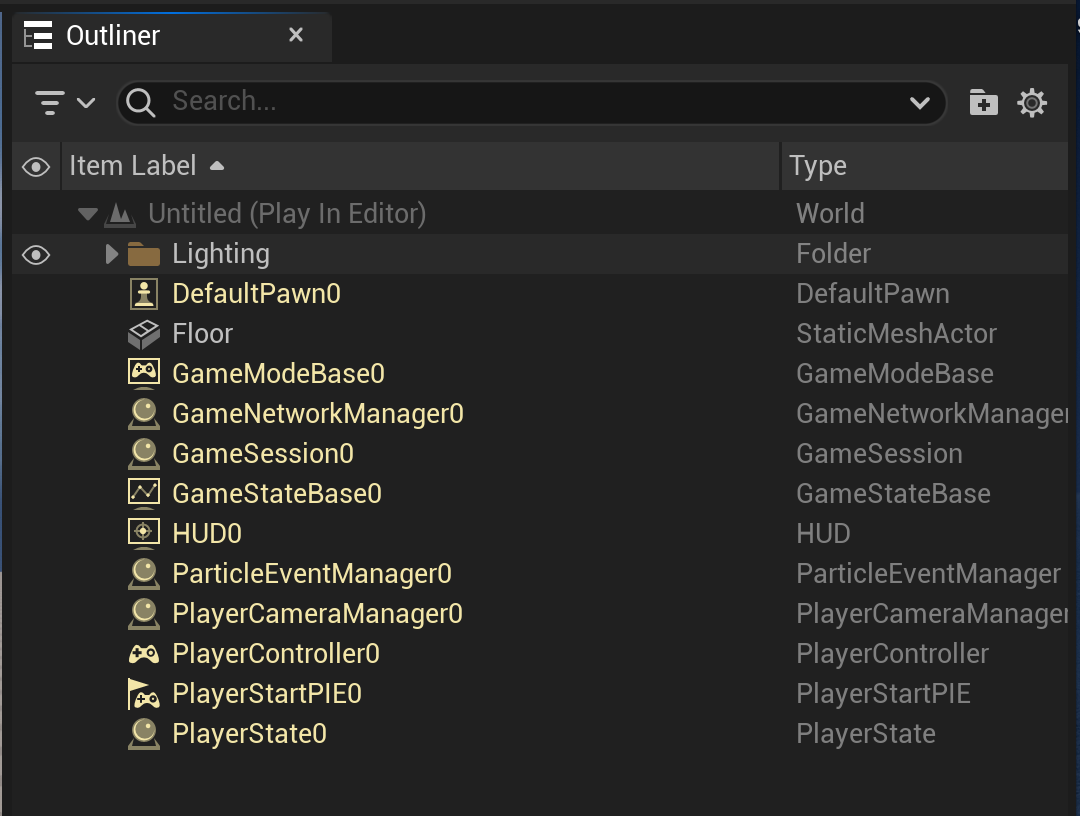
Task: Select the Outliner tab
Action: [x=172, y=36]
